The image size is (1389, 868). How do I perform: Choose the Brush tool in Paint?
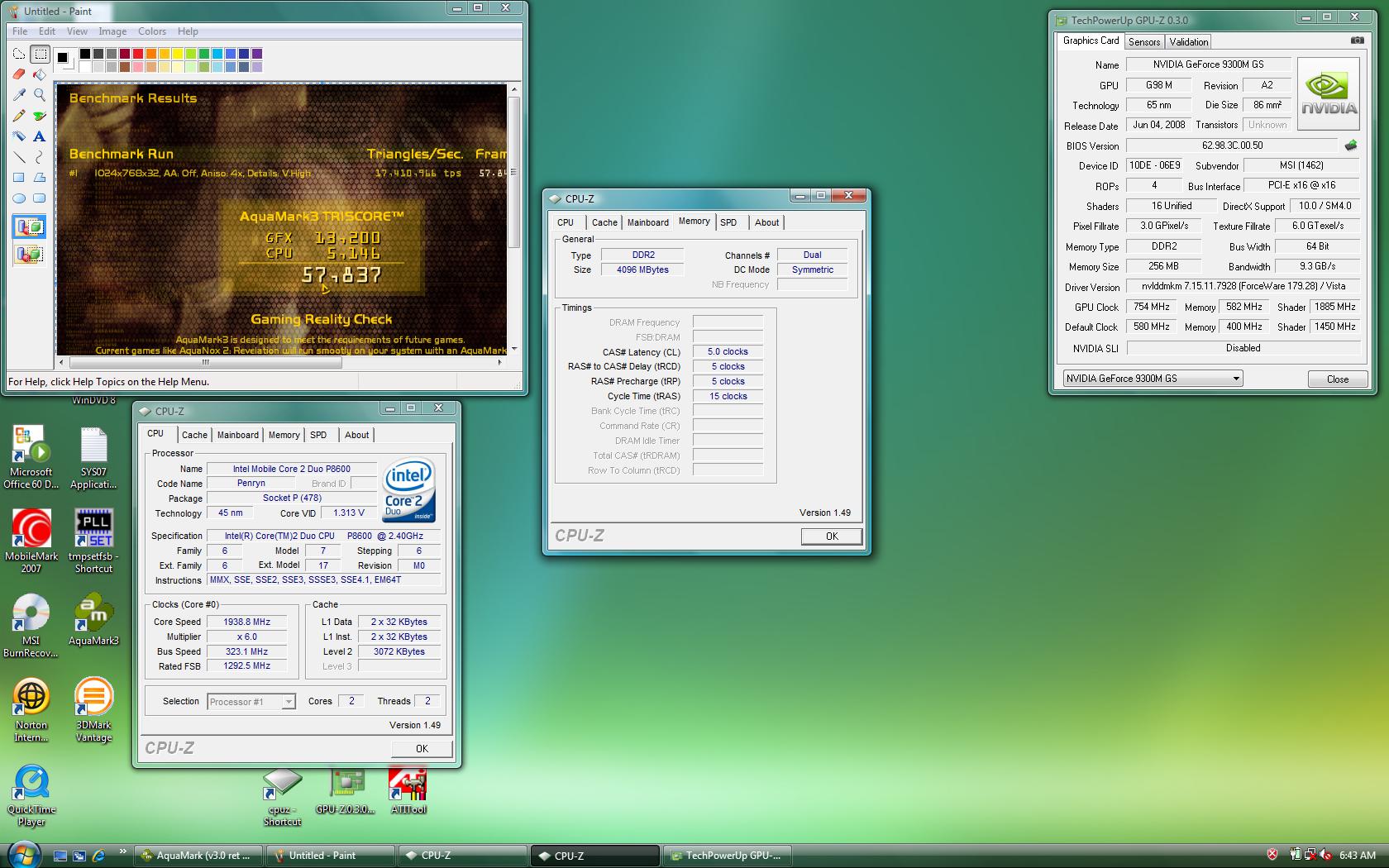tap(39, 116)
